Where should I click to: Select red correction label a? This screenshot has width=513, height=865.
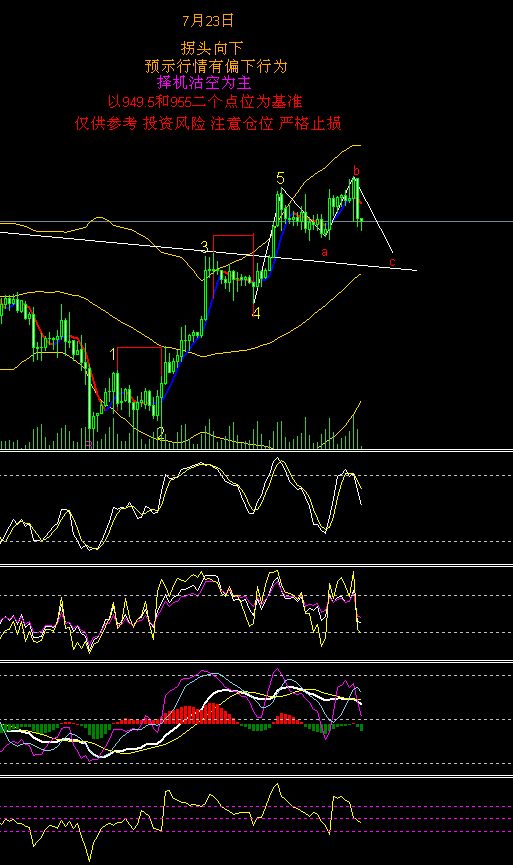coord(325,253)
